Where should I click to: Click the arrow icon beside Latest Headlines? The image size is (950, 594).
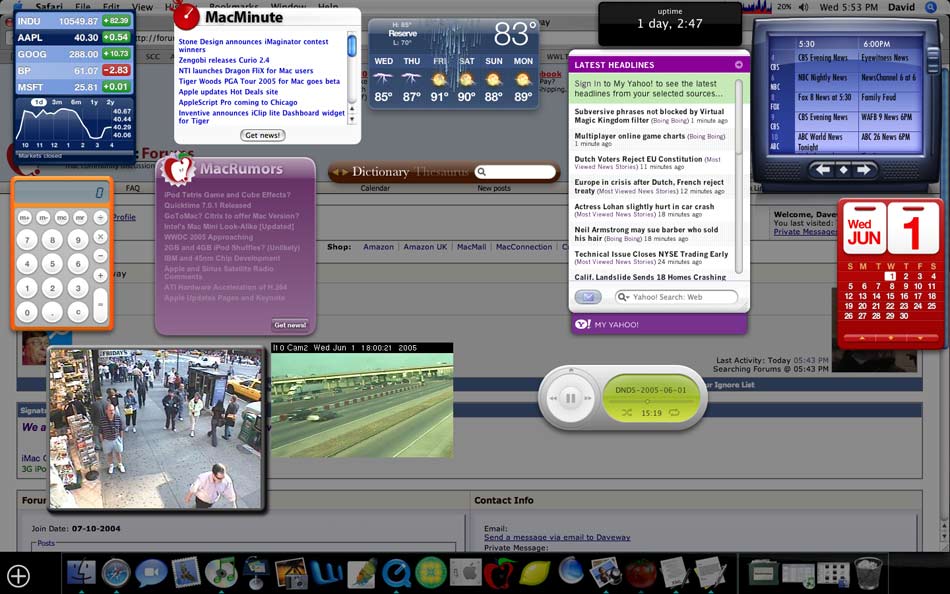coord(739,64)
